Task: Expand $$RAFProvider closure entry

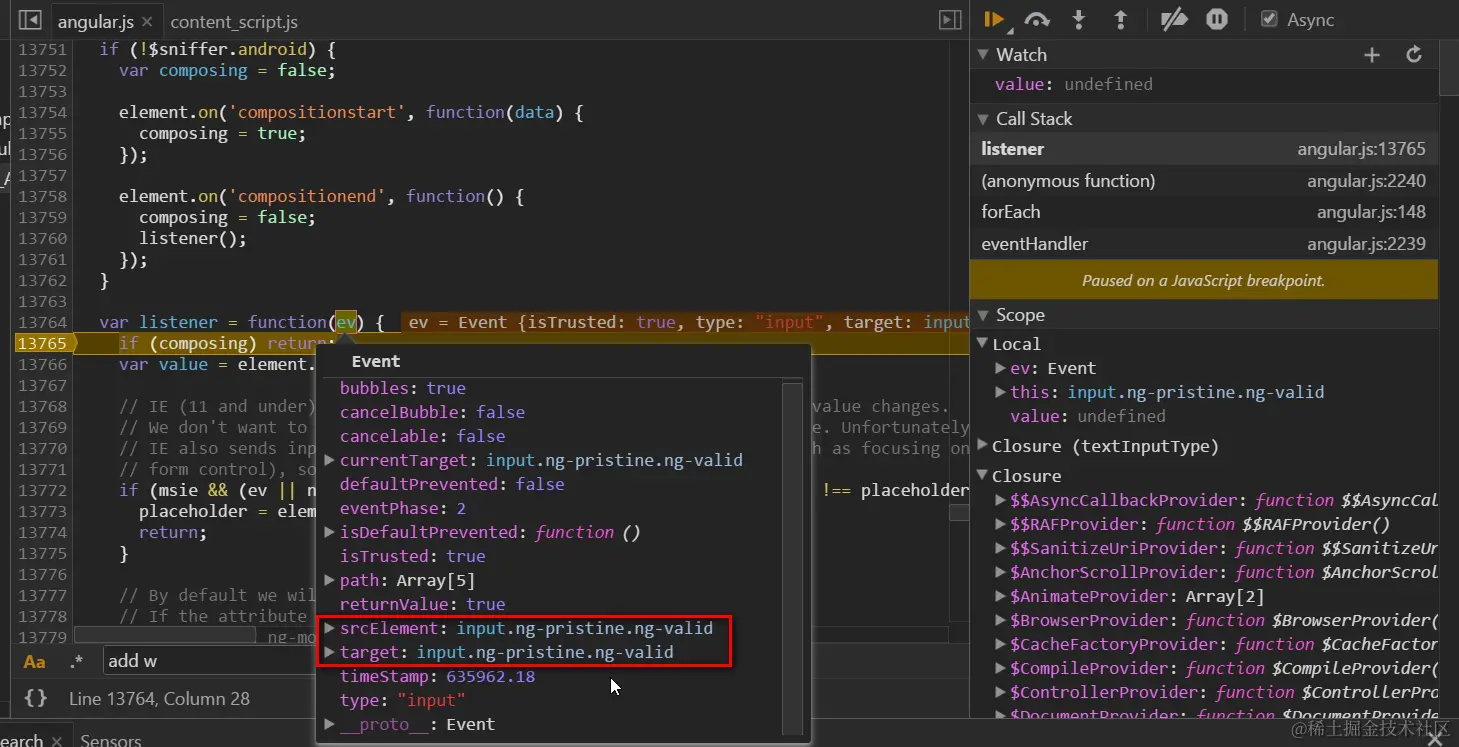Action: [1001, 524]
